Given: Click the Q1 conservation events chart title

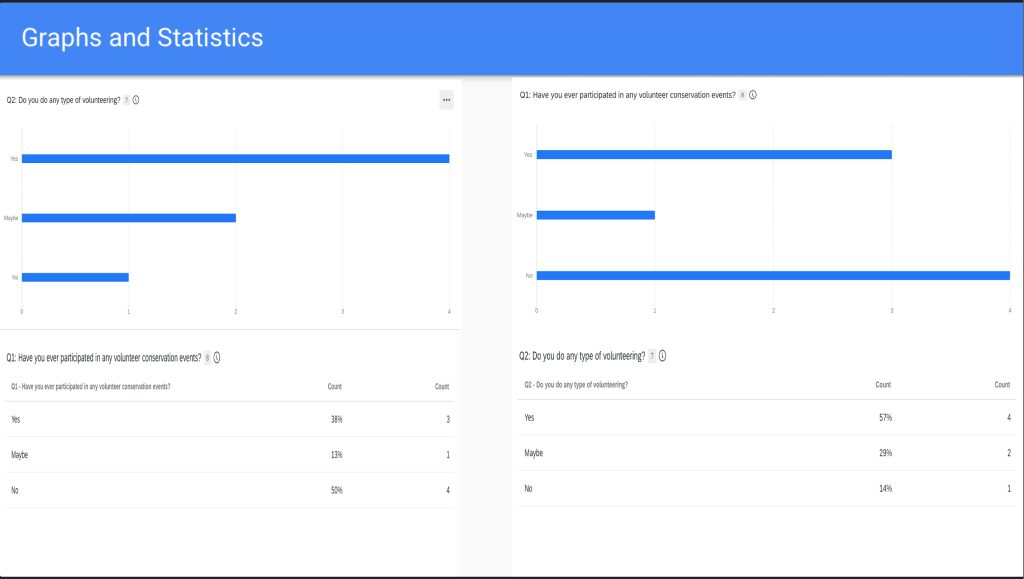Looking at the screenshot, I should 627,95.
